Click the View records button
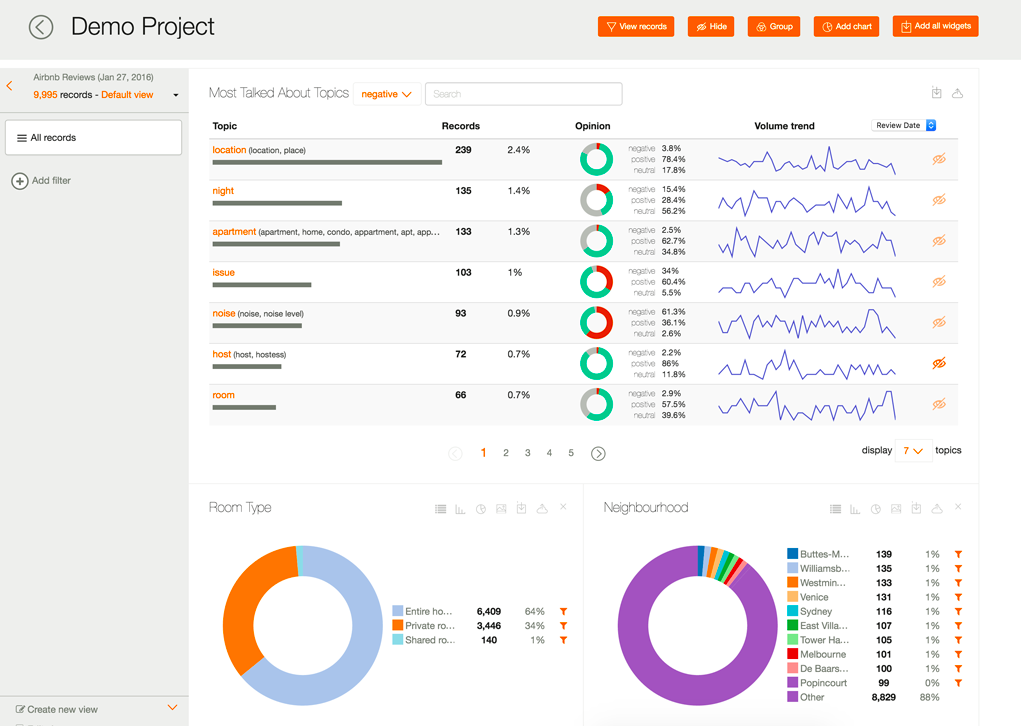Screen dimensions: 1021x726 click(x=636, y=27)
